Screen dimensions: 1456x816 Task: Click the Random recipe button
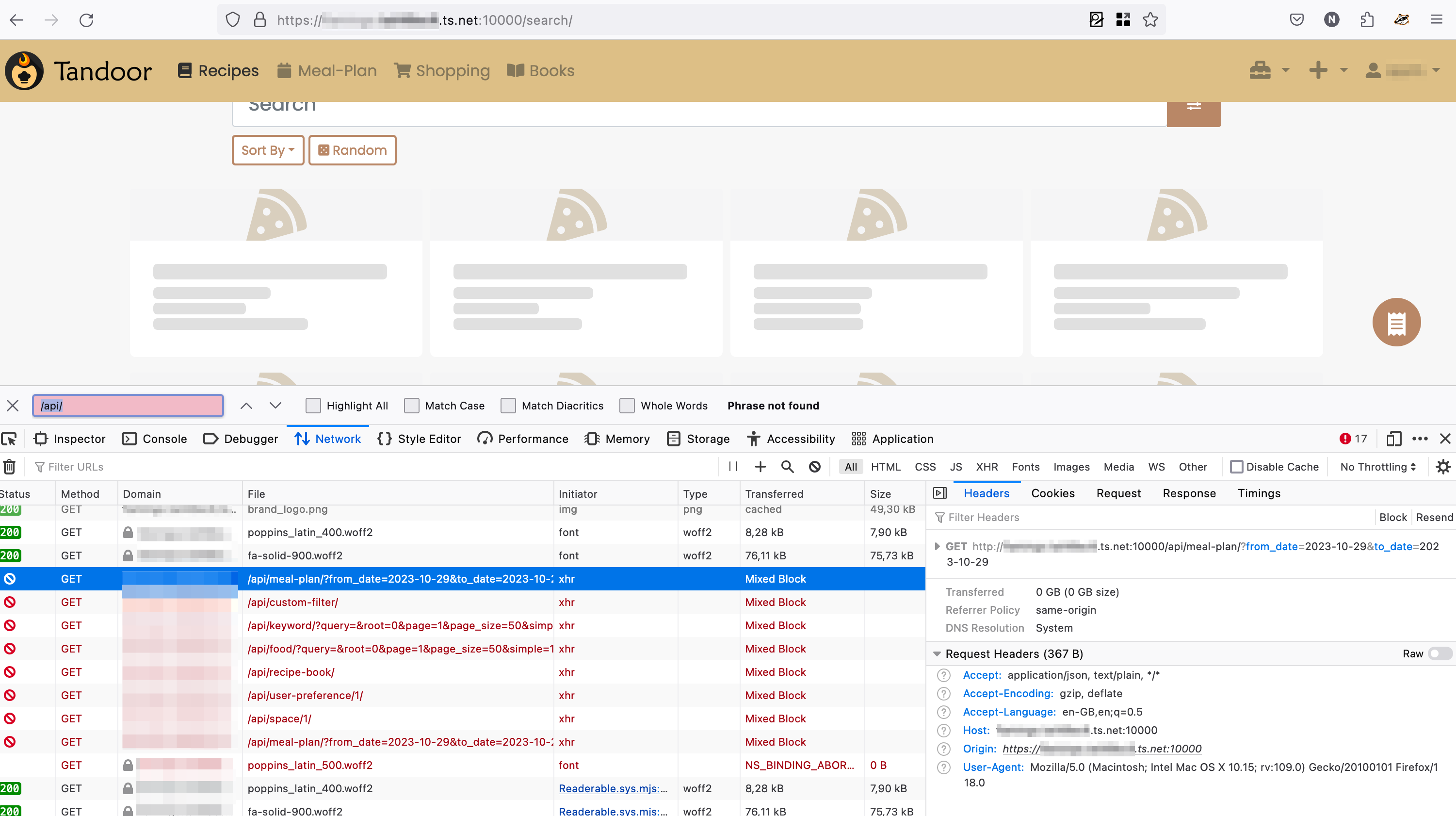352,150
